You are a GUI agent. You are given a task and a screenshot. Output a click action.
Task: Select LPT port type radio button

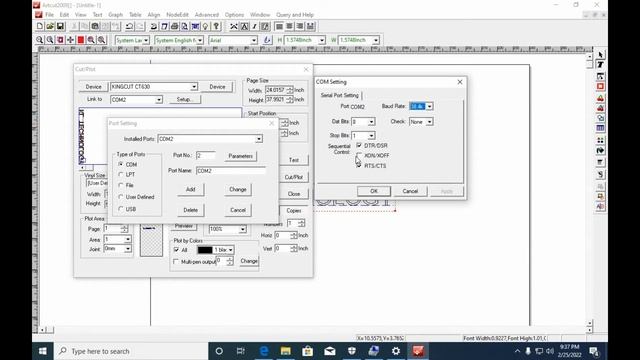[121, 174]
